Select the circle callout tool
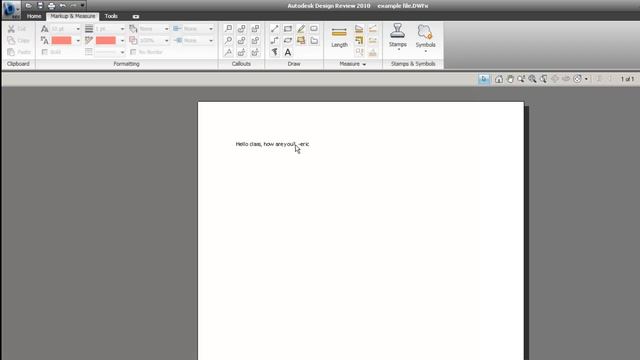640x360 pixels. pyautogui.click(x=229, y=40)
